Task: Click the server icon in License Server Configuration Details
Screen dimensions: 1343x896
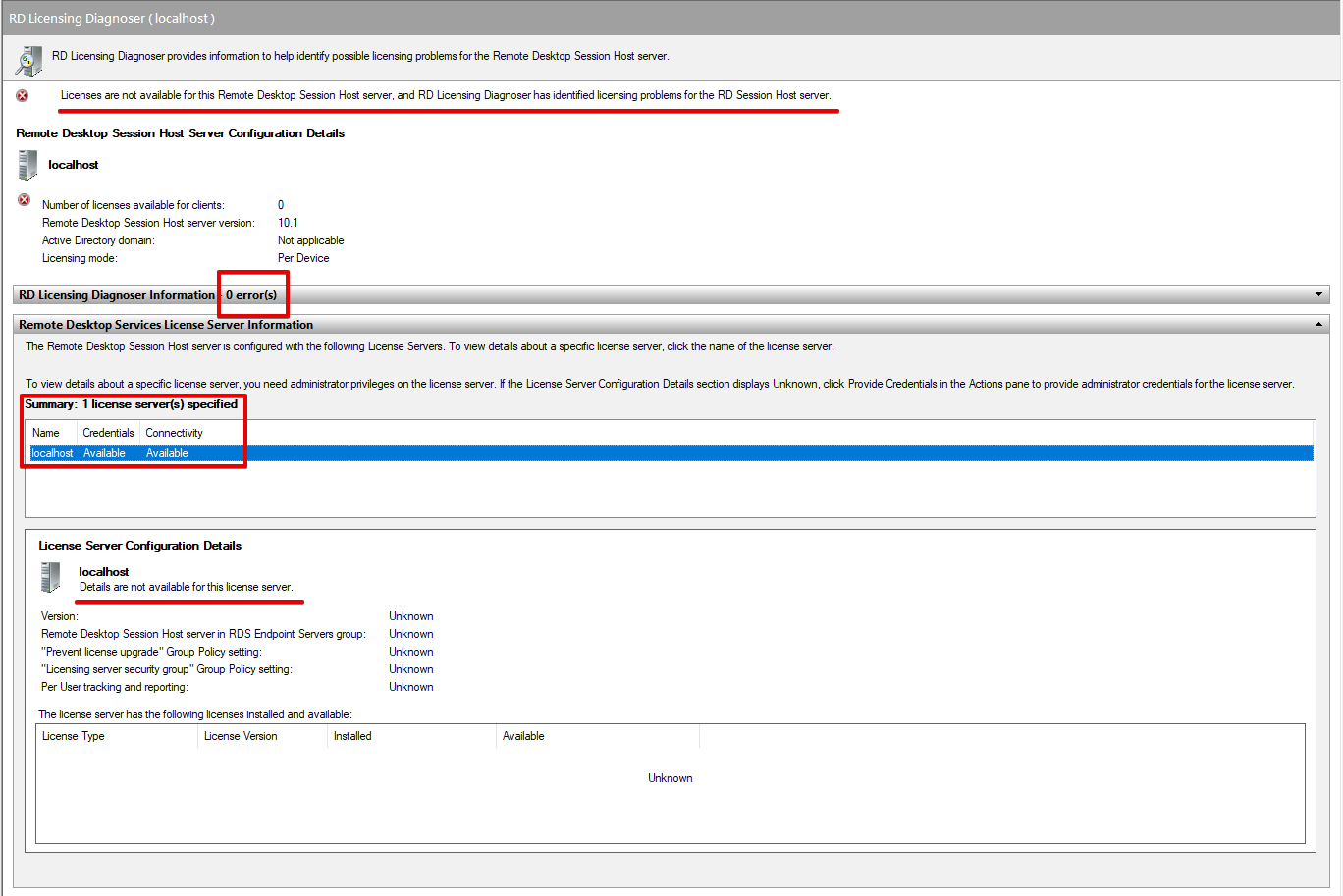Action: tap(50, 577)
